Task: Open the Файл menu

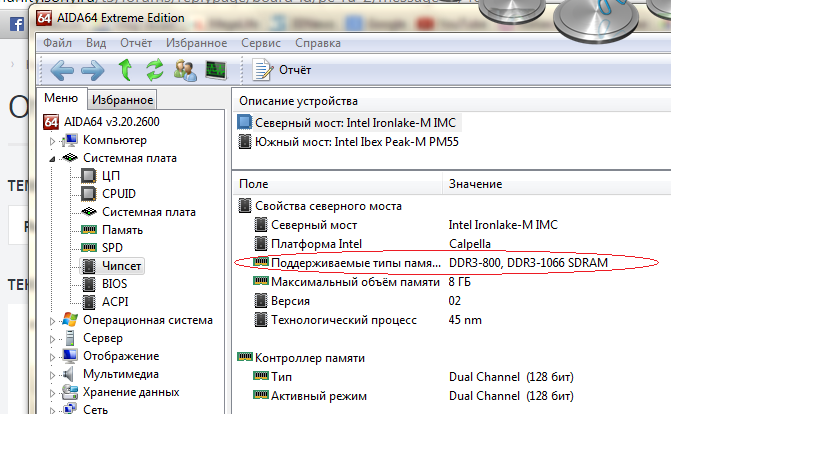Action: tap(57, 43)
